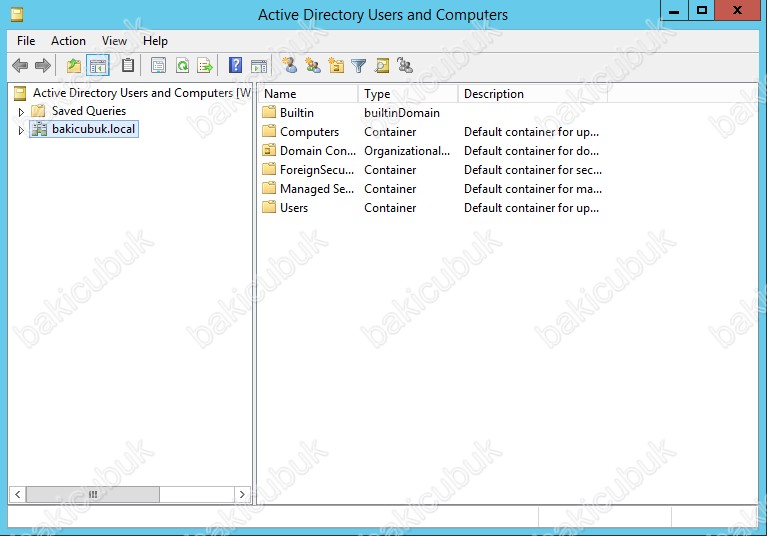Click 'Default container for do...' description
Viewport: 767px width, 536px height.
click(531, 151)
